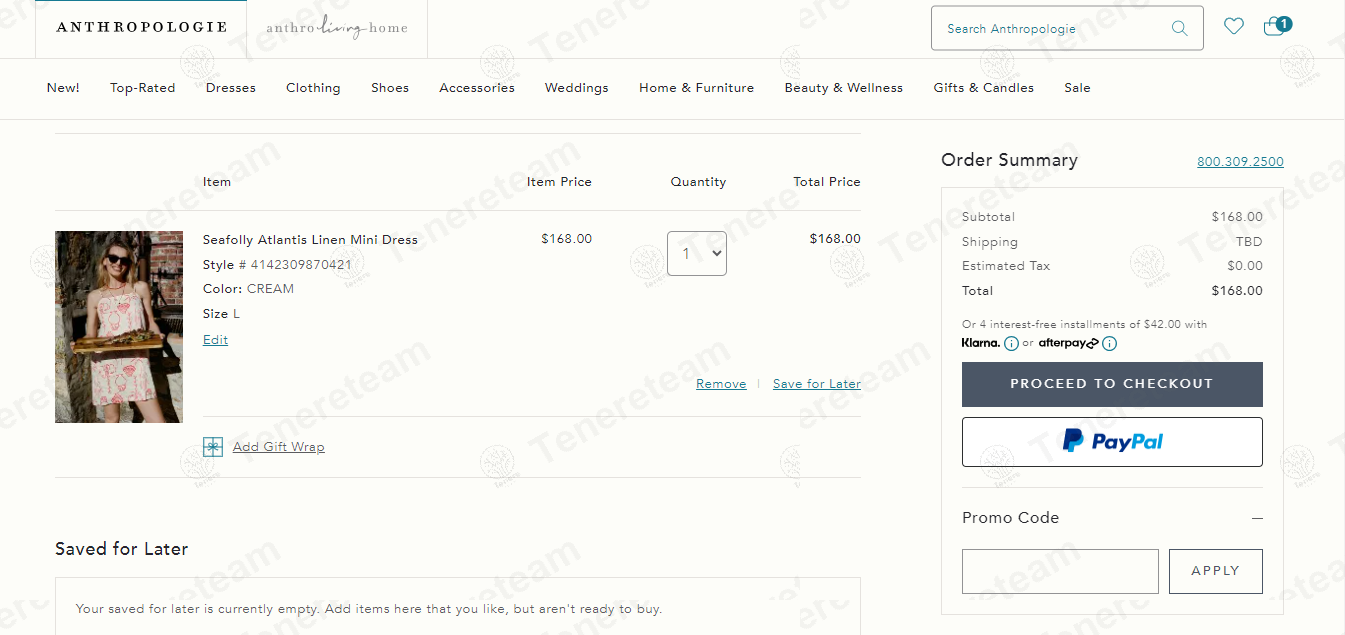Click the Estimated Tax label
Screen dimensions: 1345x635
click(x=1006, y=266)
